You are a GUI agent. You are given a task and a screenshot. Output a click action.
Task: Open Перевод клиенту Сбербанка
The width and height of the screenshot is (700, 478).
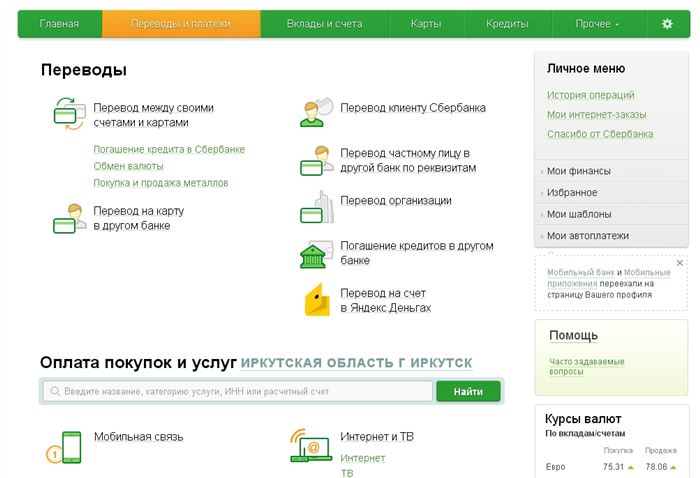coord(413,108)
